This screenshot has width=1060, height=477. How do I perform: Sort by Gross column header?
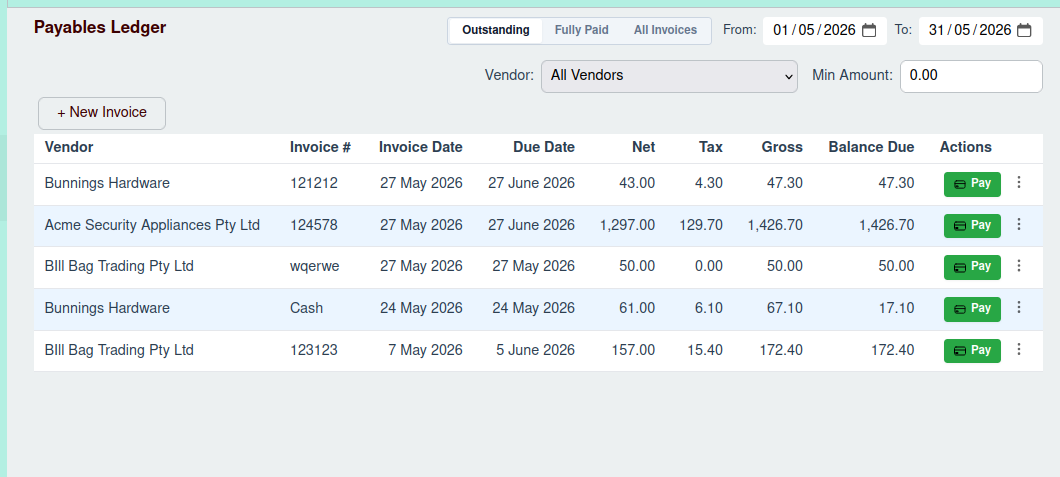(x=782, y=147)
